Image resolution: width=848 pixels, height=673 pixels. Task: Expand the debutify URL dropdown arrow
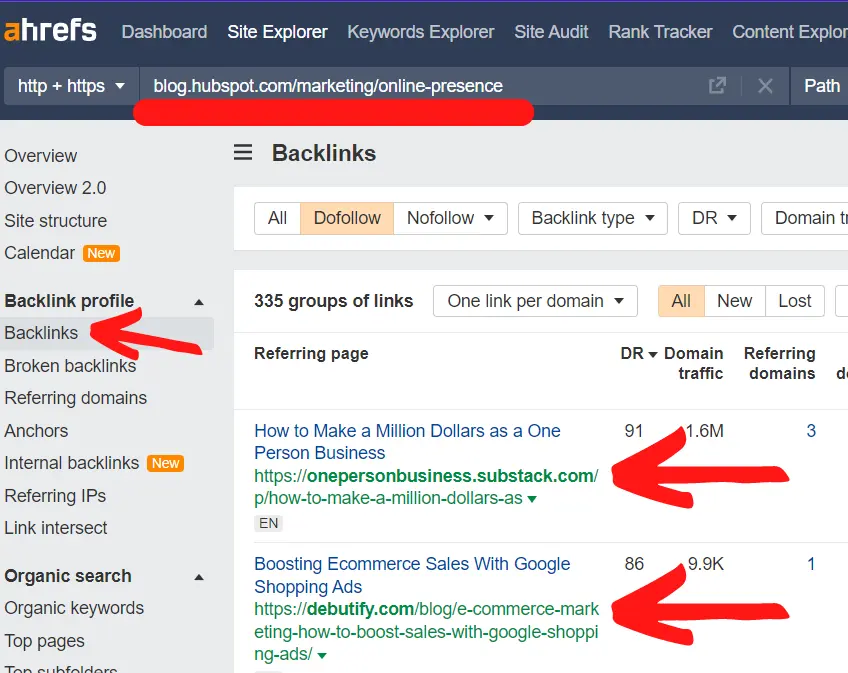[322, 655]
